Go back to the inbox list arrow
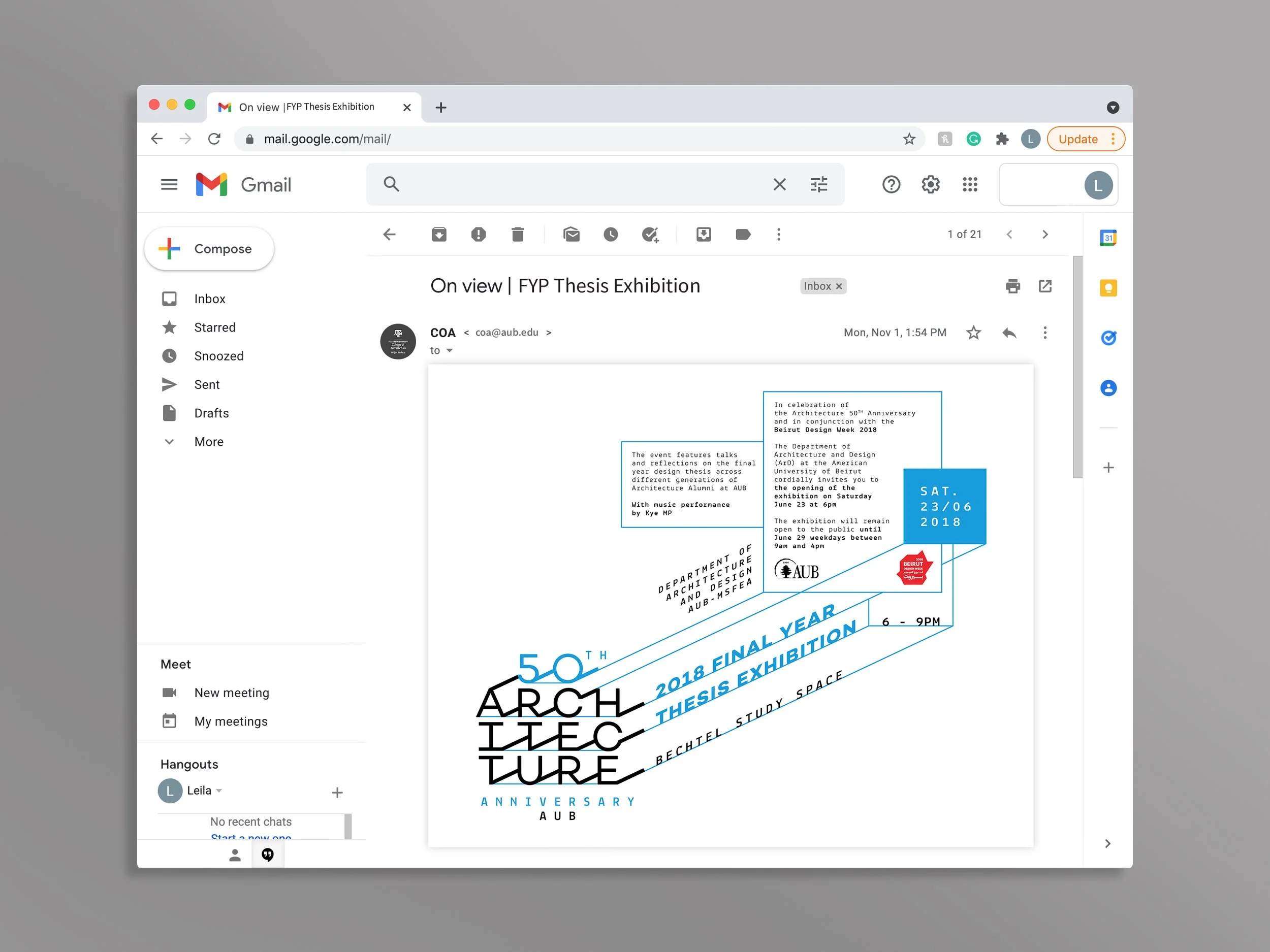This screenshot has width=1270, height=952. click(389, 234)
